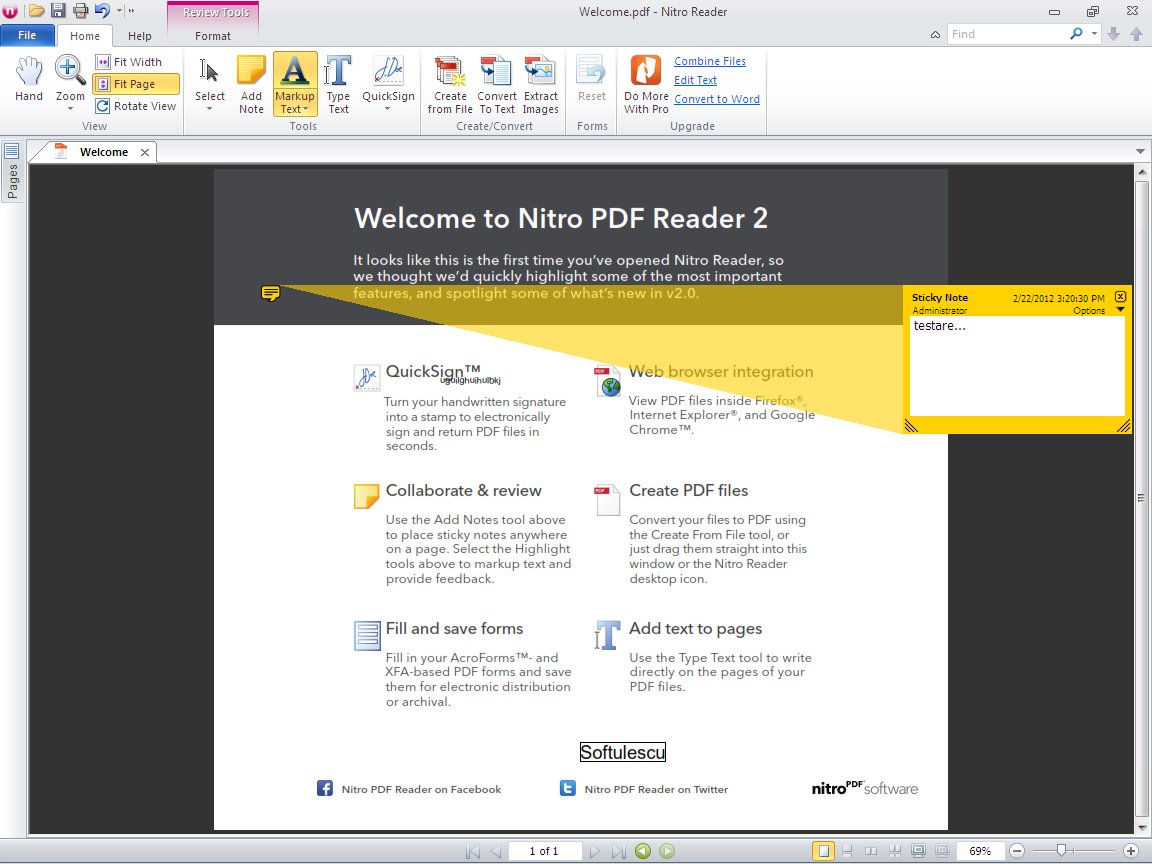Save the document with the floppy icon
This screenshot has width=1152, height=864.
coord(58,11)
